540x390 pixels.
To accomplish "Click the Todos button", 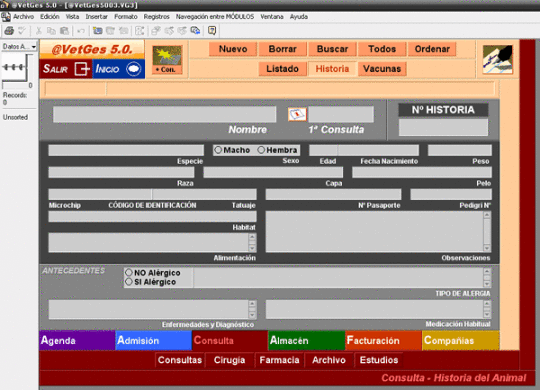I will click(x=382, y=49).
